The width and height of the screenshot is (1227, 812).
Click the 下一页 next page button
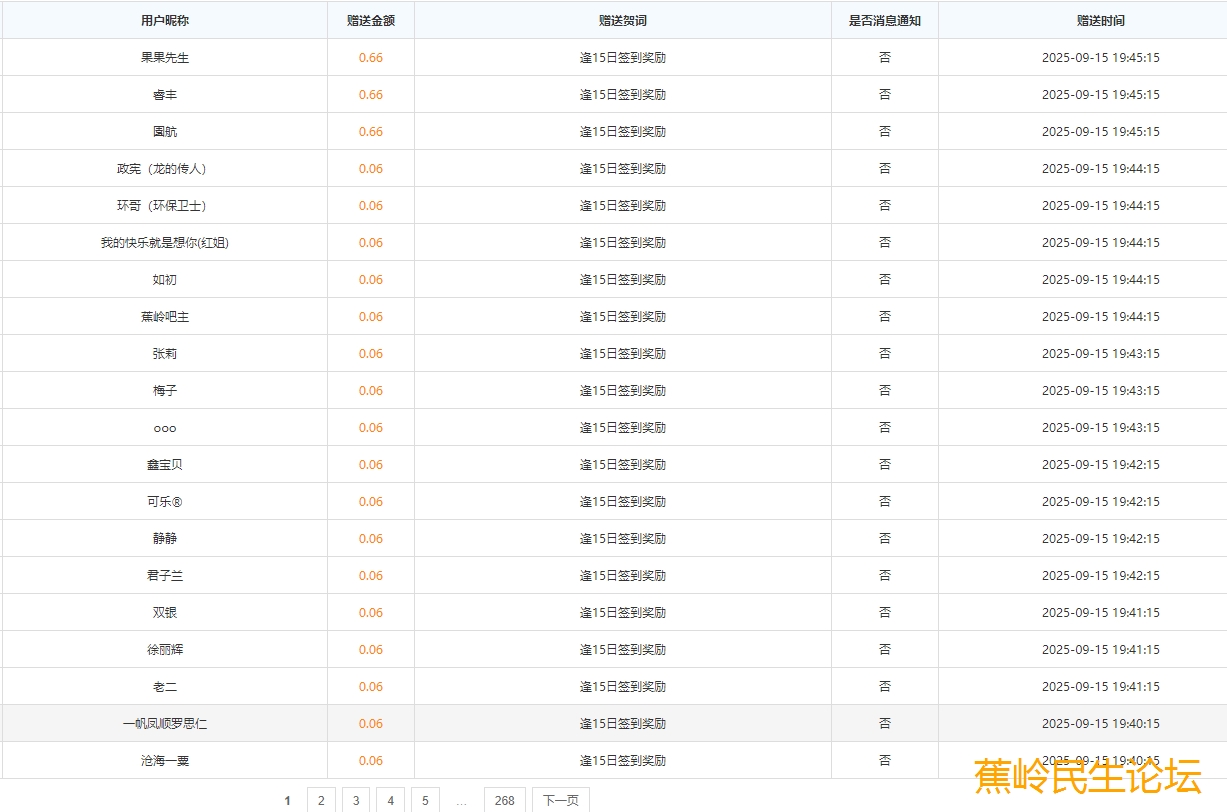560,800
